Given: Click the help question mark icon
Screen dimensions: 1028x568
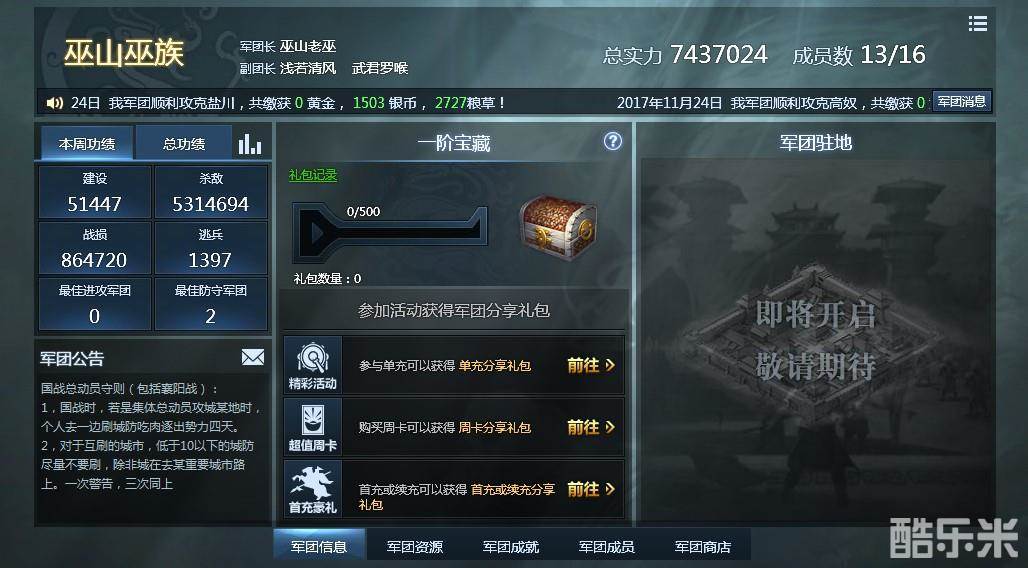Looking at the screenshot, I should (612, 141).
